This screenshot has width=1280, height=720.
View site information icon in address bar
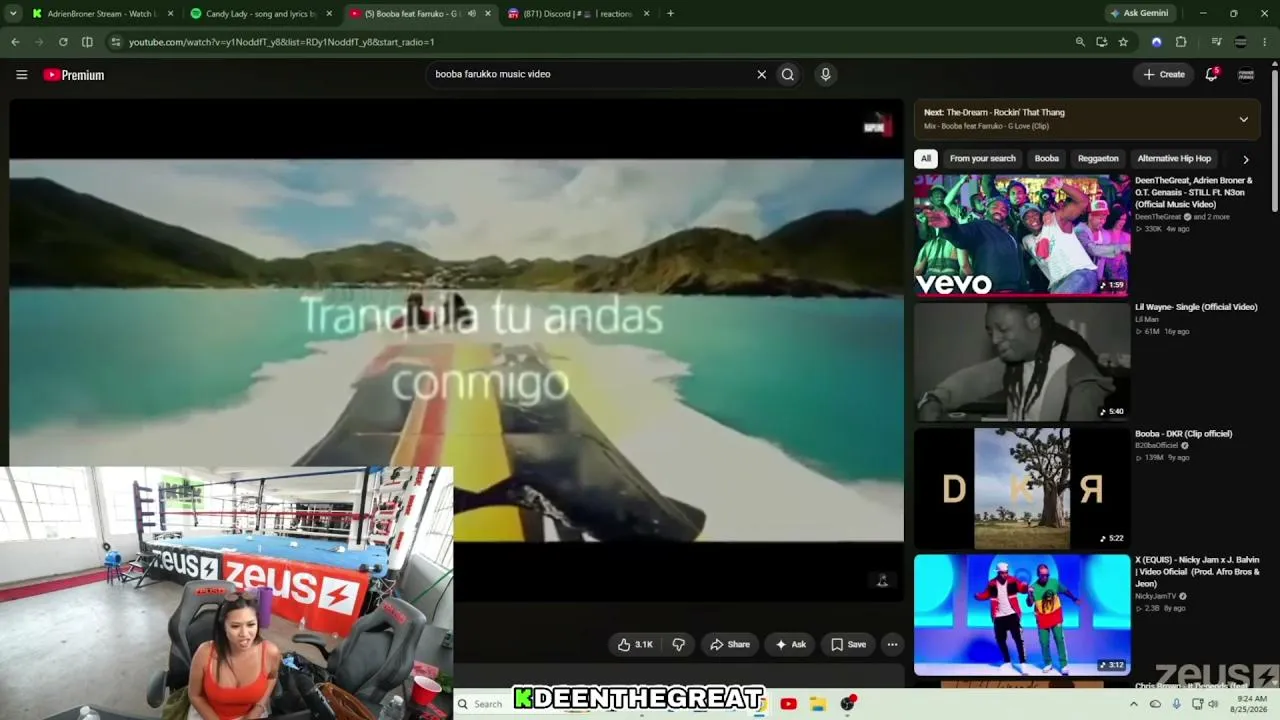[x=116, y=42]
